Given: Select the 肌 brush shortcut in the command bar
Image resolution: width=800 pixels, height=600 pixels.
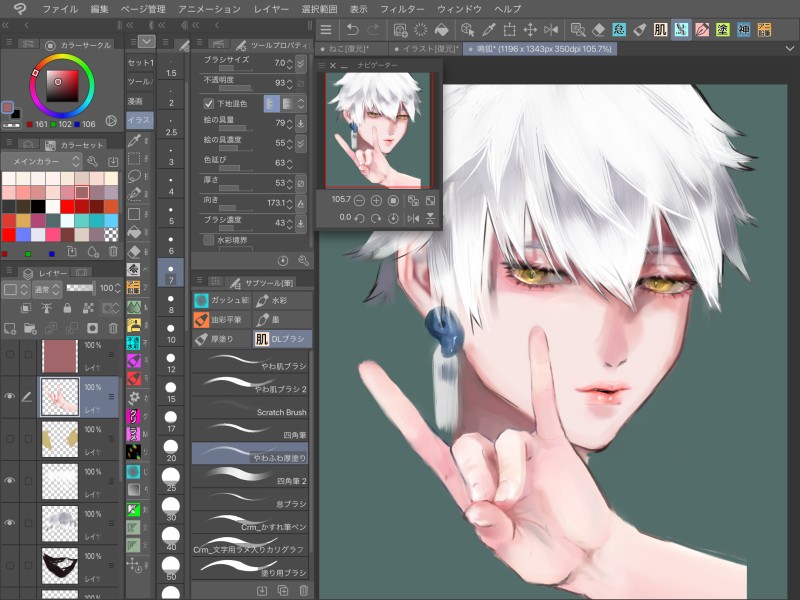Looking at the screenshot, I should [x=660, y=30].
